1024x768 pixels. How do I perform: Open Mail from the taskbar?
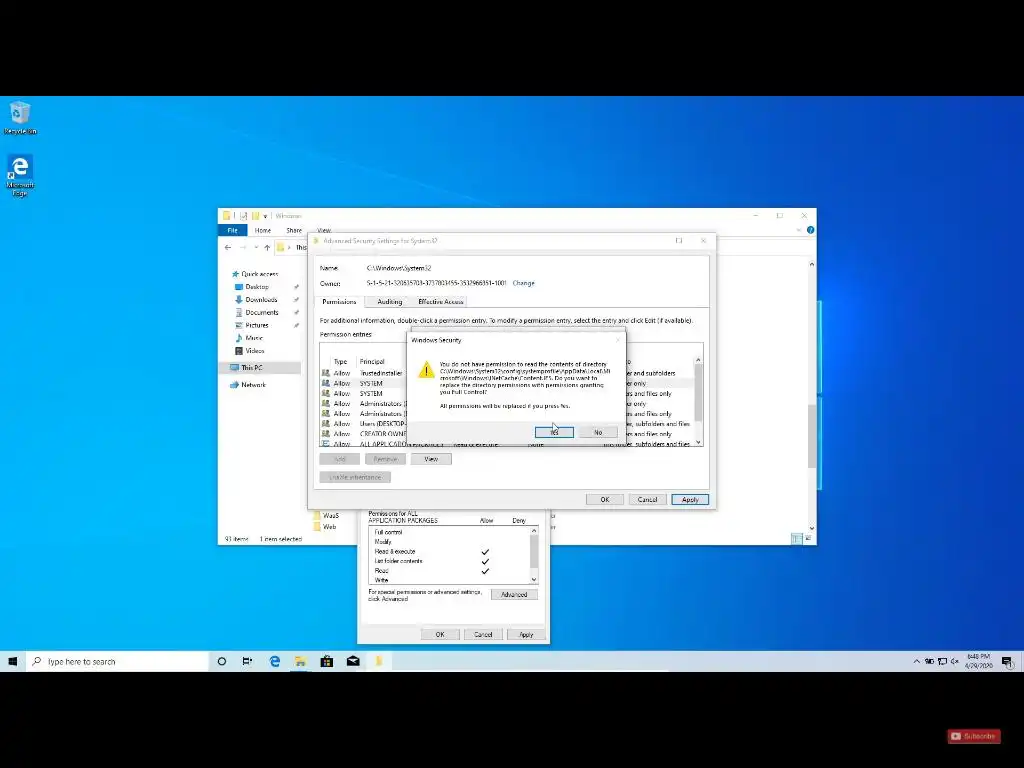pyautogui.click(x=353, y=662)
